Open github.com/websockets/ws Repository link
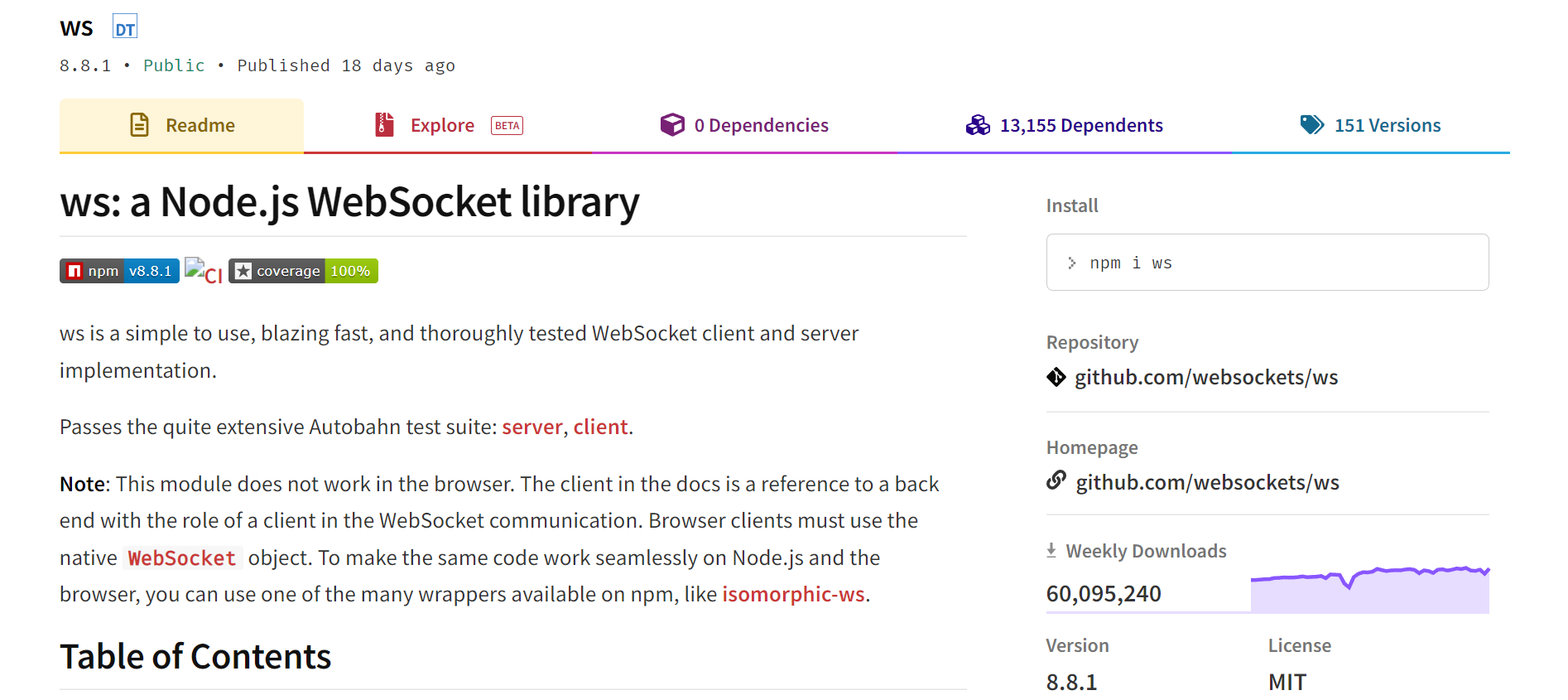Viewport: 1568px width, 700px height. (1206, 377)
